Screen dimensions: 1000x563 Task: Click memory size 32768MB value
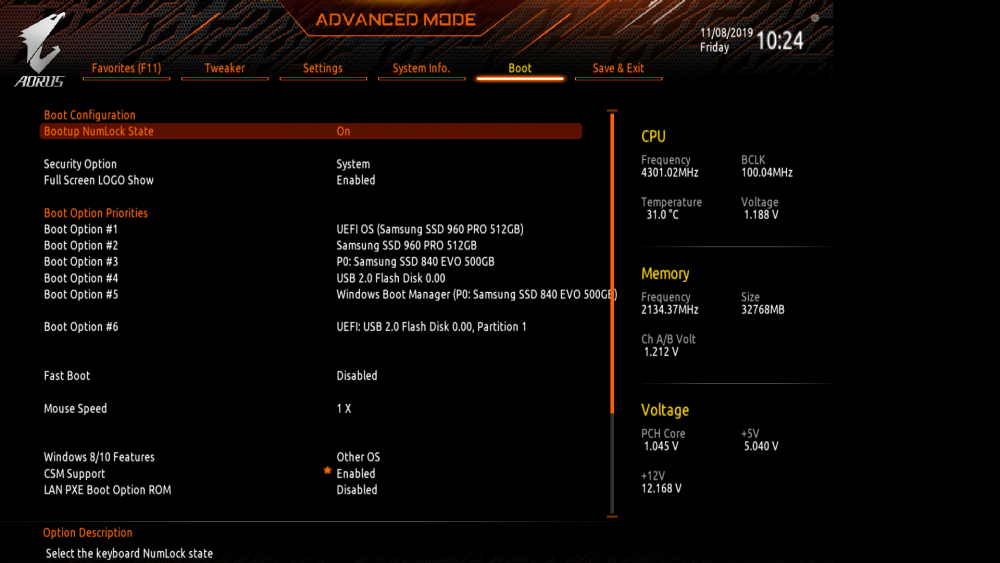(x=763, y=310)
